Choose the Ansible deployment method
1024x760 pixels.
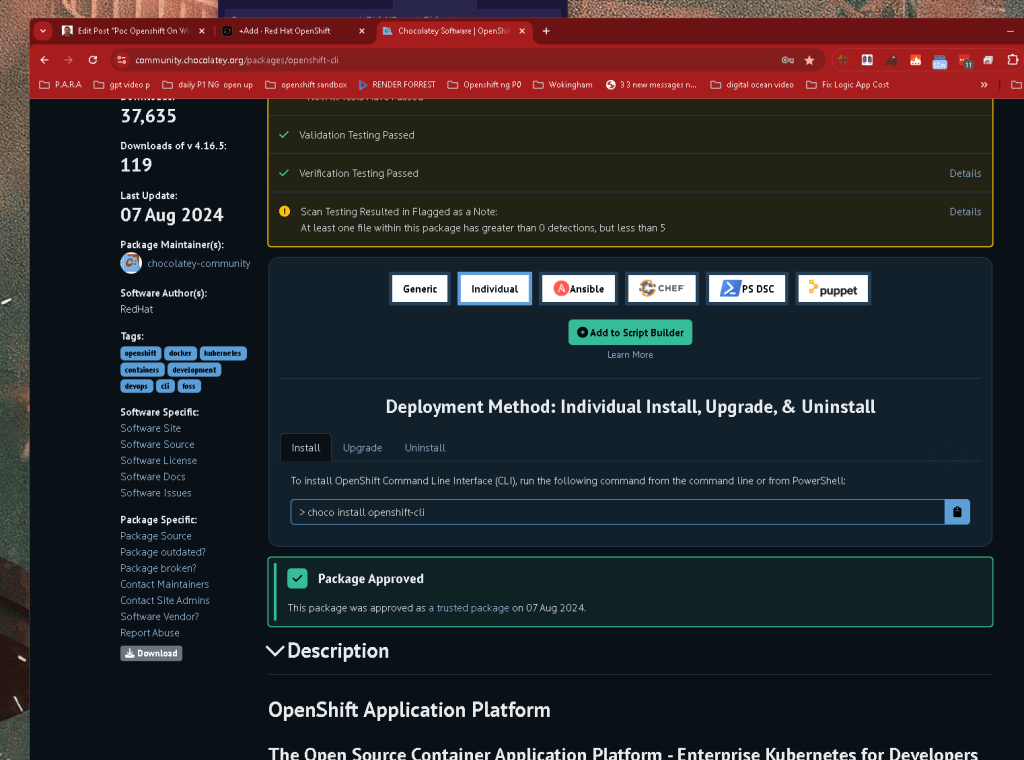579,289
